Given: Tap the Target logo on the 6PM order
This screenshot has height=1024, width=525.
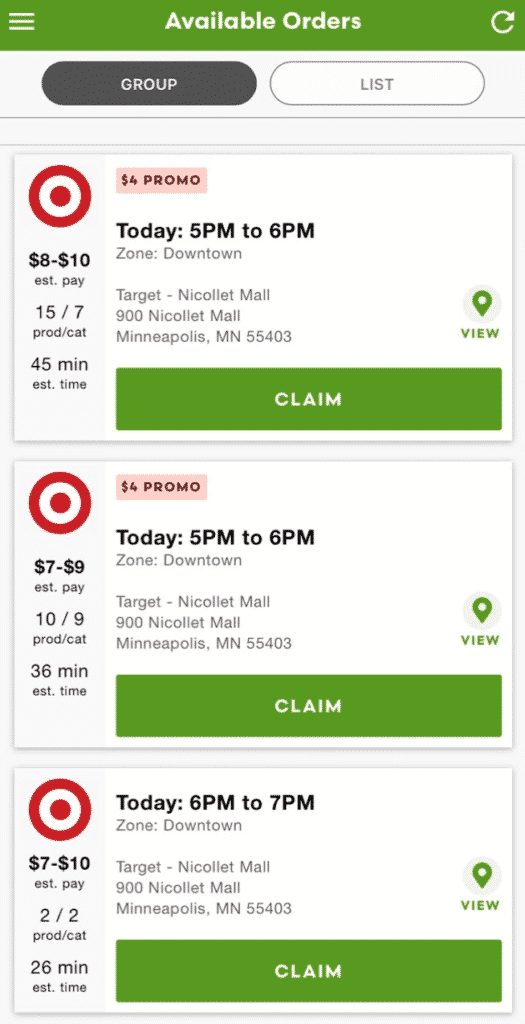Looking at the screenshot, I should (x=60, y=810).
